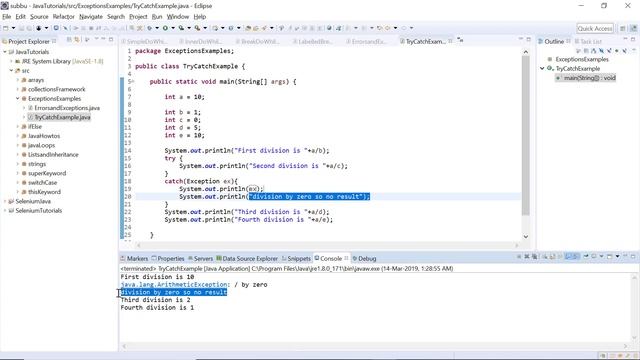The height and width of the screenshot is (360, 640).
Task: Open the Window menu
Action: pyautogui.click(x=178, y=17)
